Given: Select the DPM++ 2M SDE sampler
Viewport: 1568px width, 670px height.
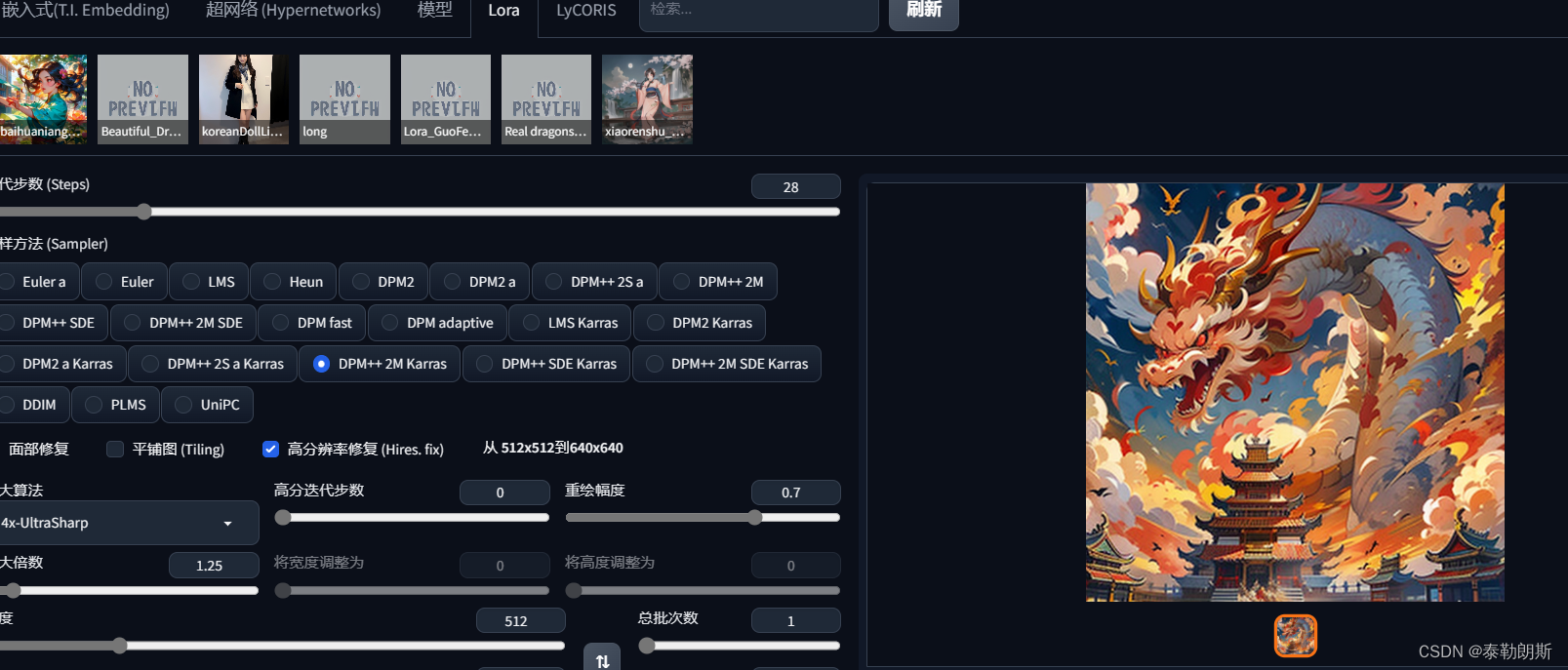Looking at the screenshot, I should pos(183,323).
